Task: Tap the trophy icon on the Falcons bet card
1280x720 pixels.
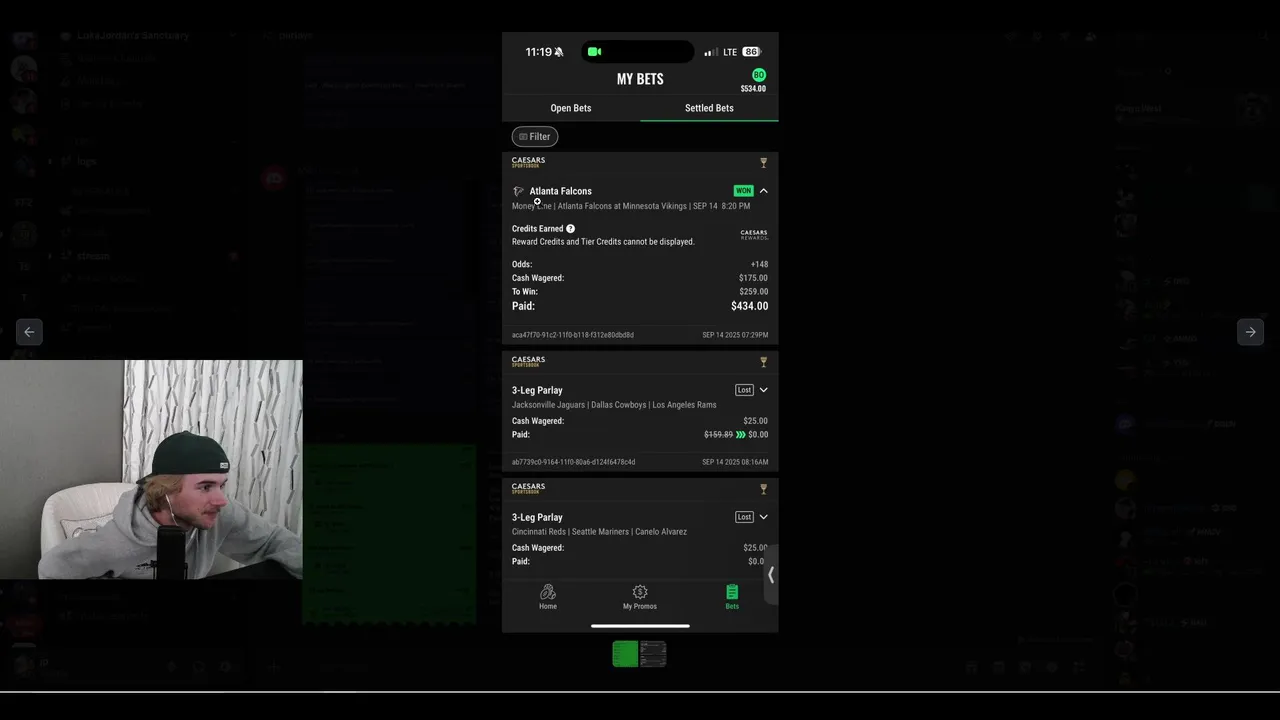Action: (763, 163)
